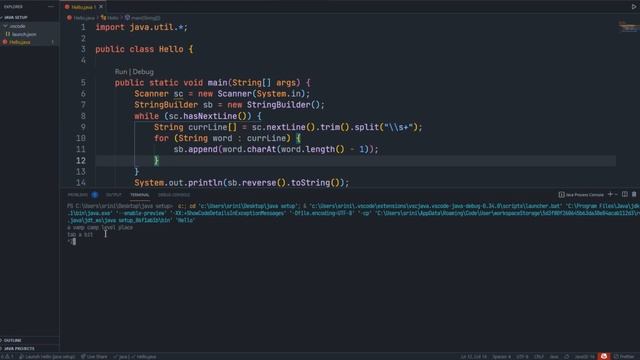
Task: Click the JavaSE runtime status item
Action: 584,356
